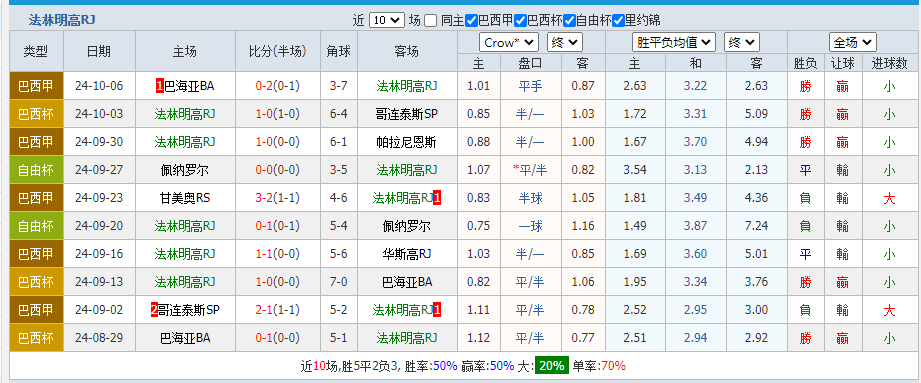Open the 终 dropdown beside Crow*
Image resolution: width=921 pixels, height=383 pixels.
click(564, 42)
